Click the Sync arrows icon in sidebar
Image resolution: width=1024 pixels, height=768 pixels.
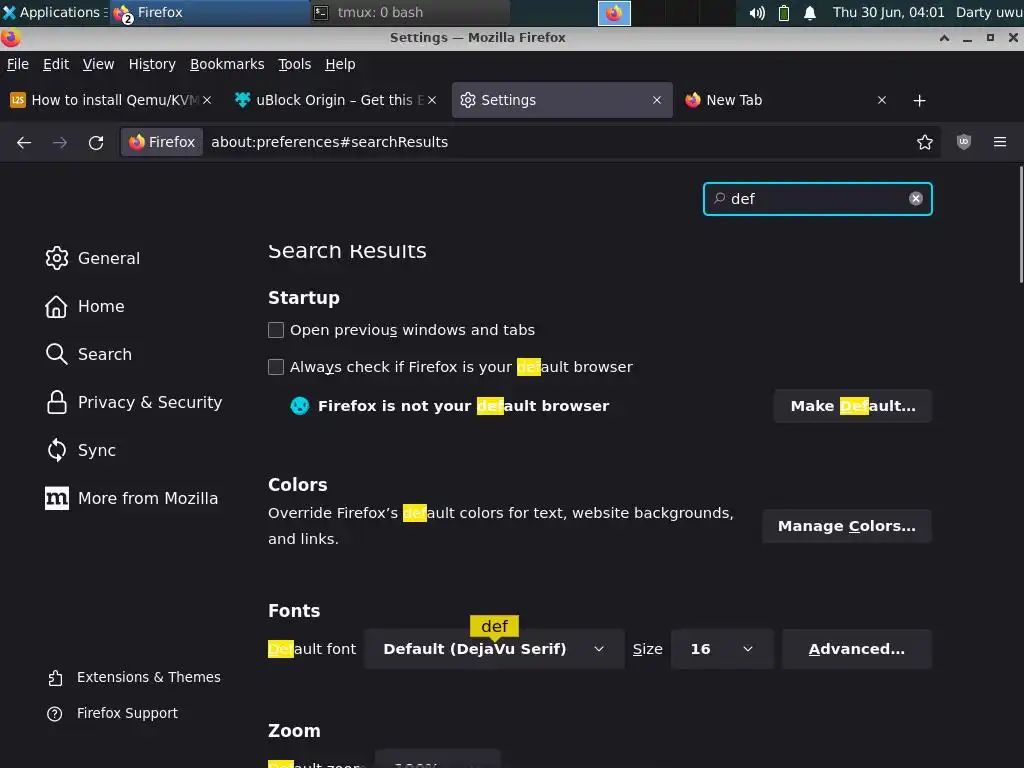click(57, 450)
